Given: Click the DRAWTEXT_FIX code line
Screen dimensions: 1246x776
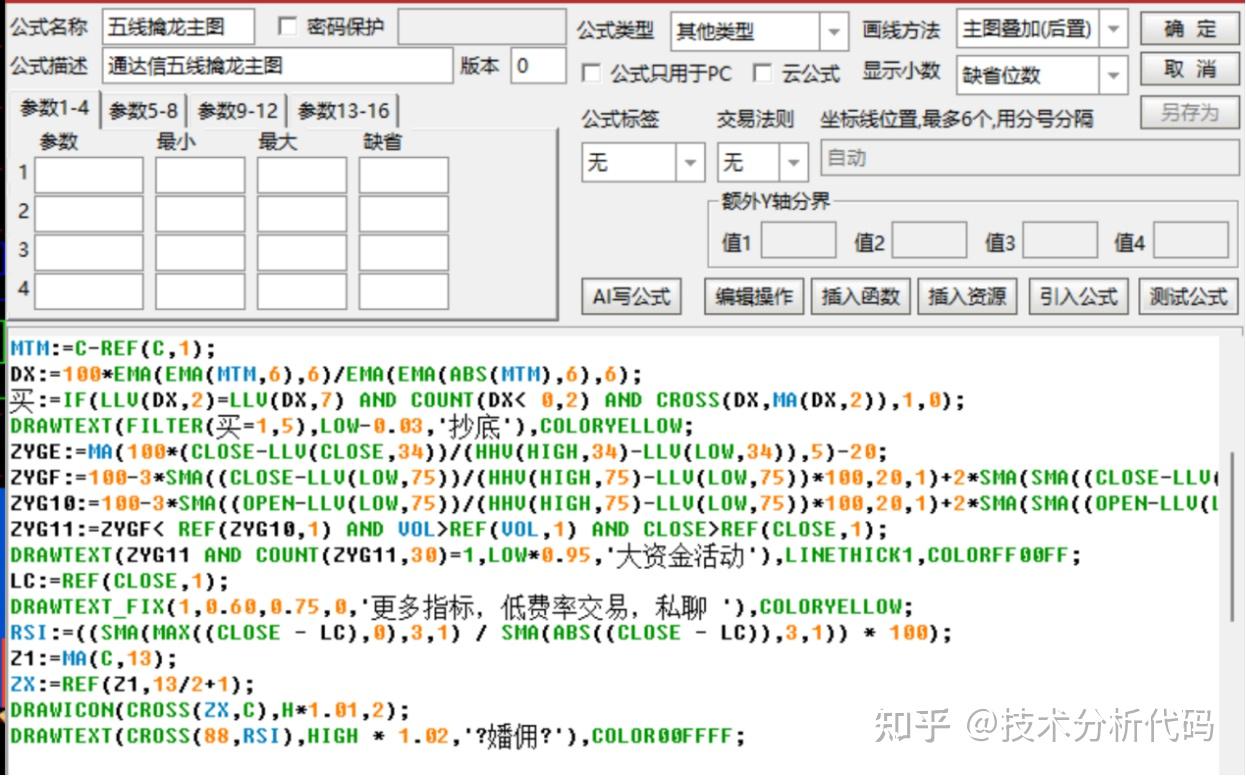Looking at the screenshot, I should [x=461, y=607].
